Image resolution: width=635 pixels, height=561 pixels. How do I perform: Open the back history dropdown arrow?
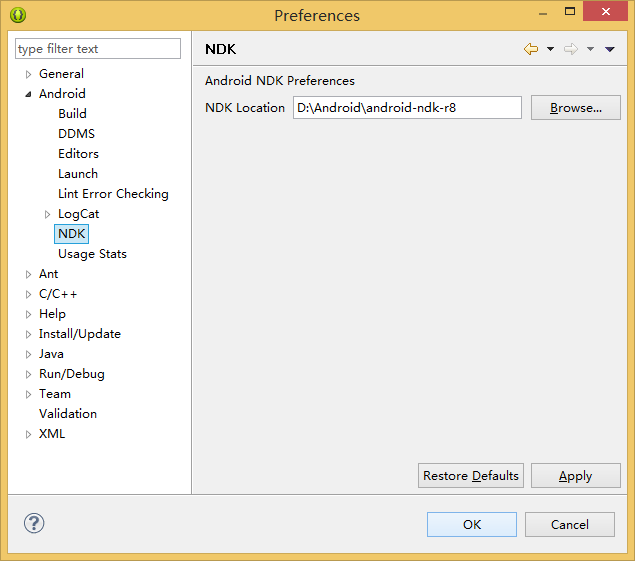tap(550, 49)
